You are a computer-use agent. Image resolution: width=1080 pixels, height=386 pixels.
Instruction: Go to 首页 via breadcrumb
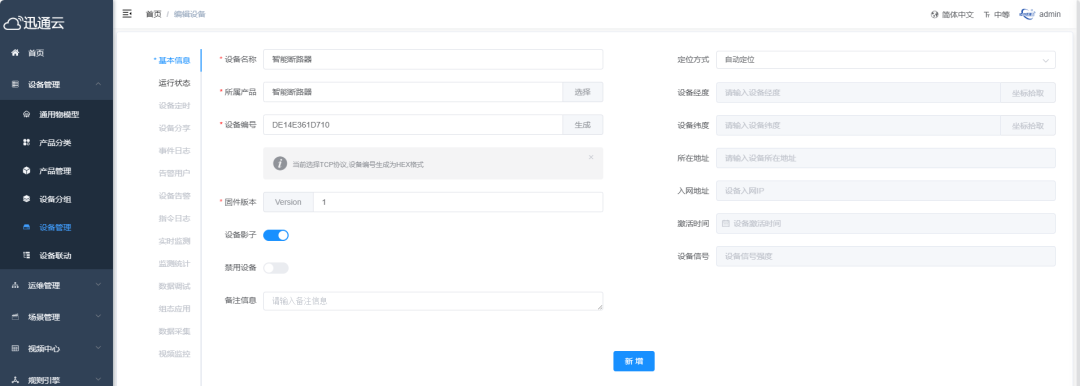154,14
